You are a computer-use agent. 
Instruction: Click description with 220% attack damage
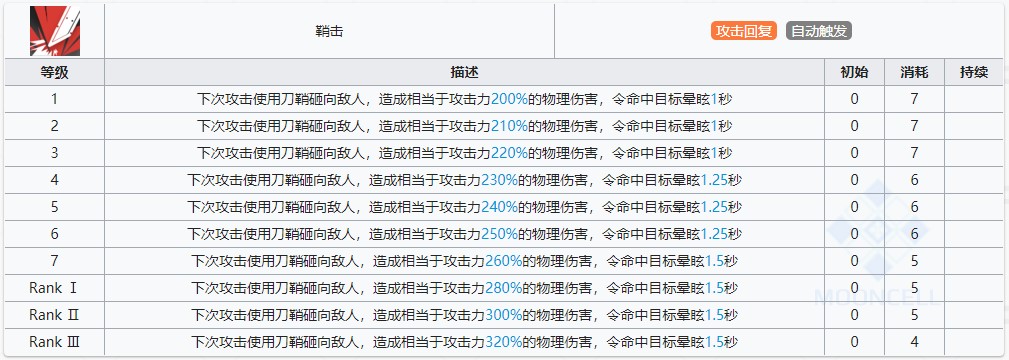[x=465, y=153]
